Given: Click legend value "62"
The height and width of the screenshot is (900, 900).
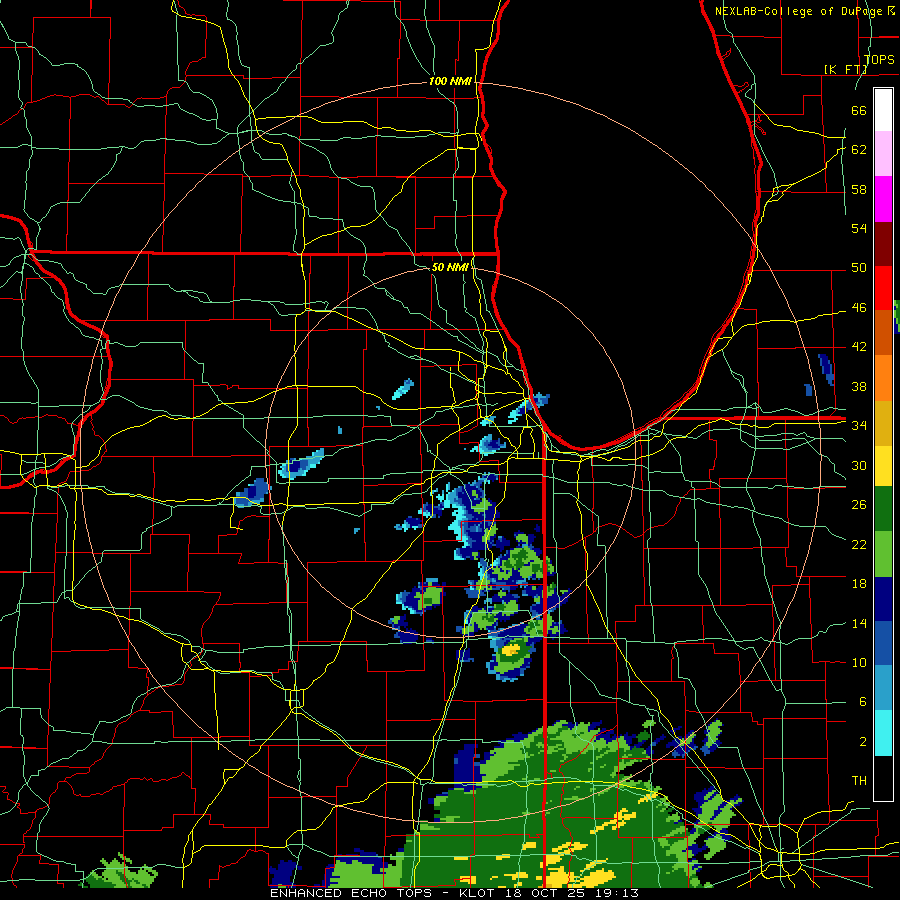Looking at the screenshot, I should click(x=859, y=150).
